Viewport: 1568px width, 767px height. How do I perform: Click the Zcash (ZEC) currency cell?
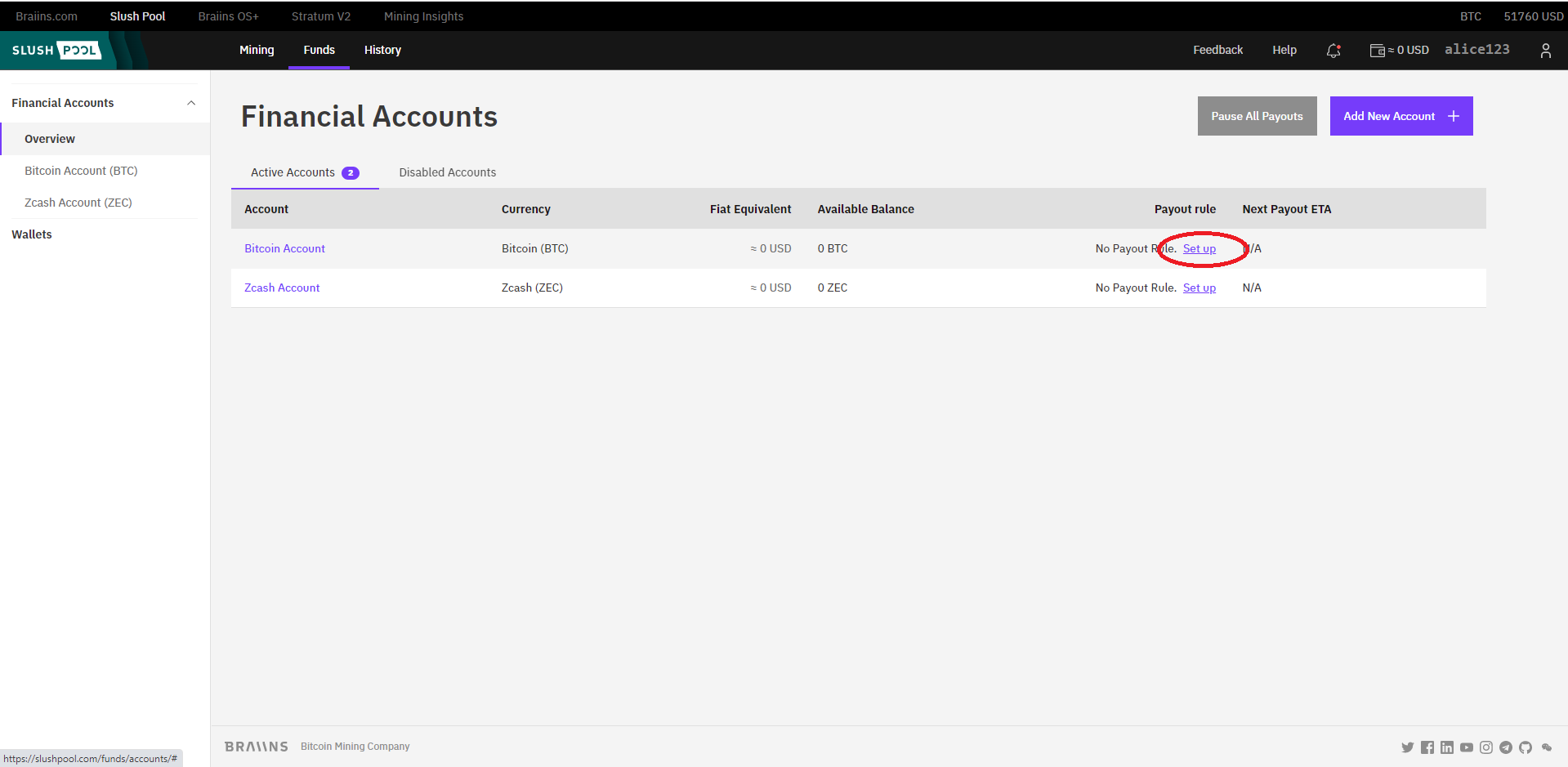tap(532, 288)
